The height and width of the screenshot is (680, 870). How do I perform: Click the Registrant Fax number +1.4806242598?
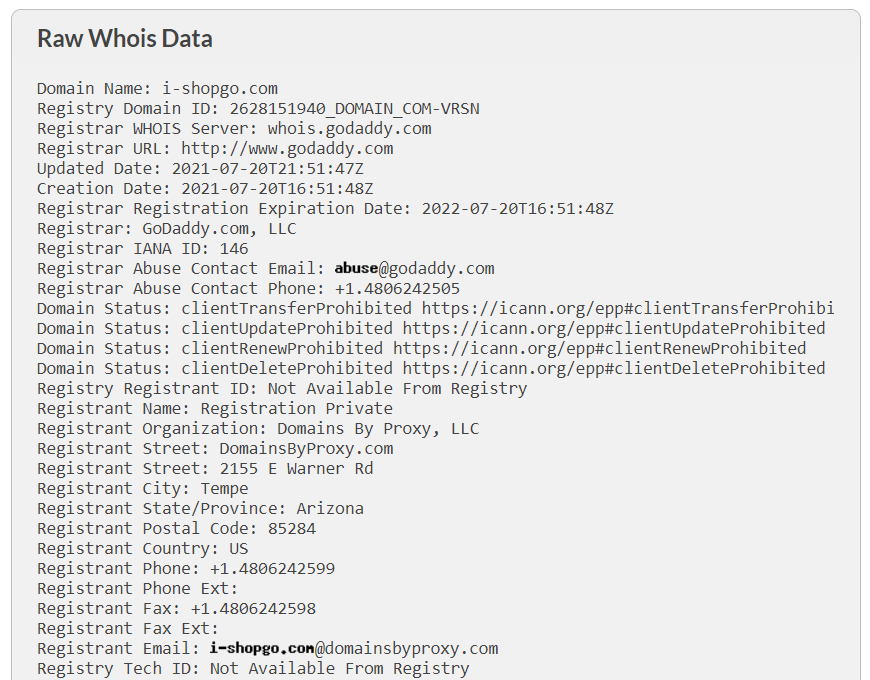[253, 608]
